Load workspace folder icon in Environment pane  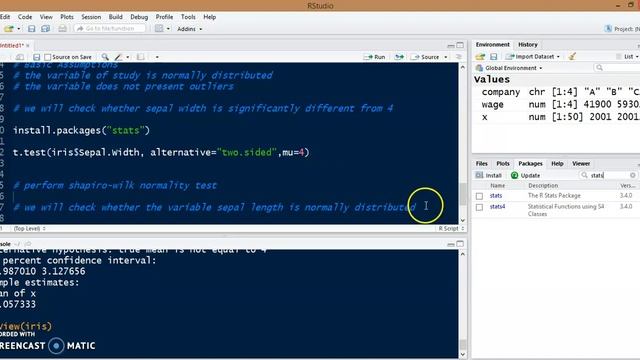pyautogui.click(x=480, y=56)
